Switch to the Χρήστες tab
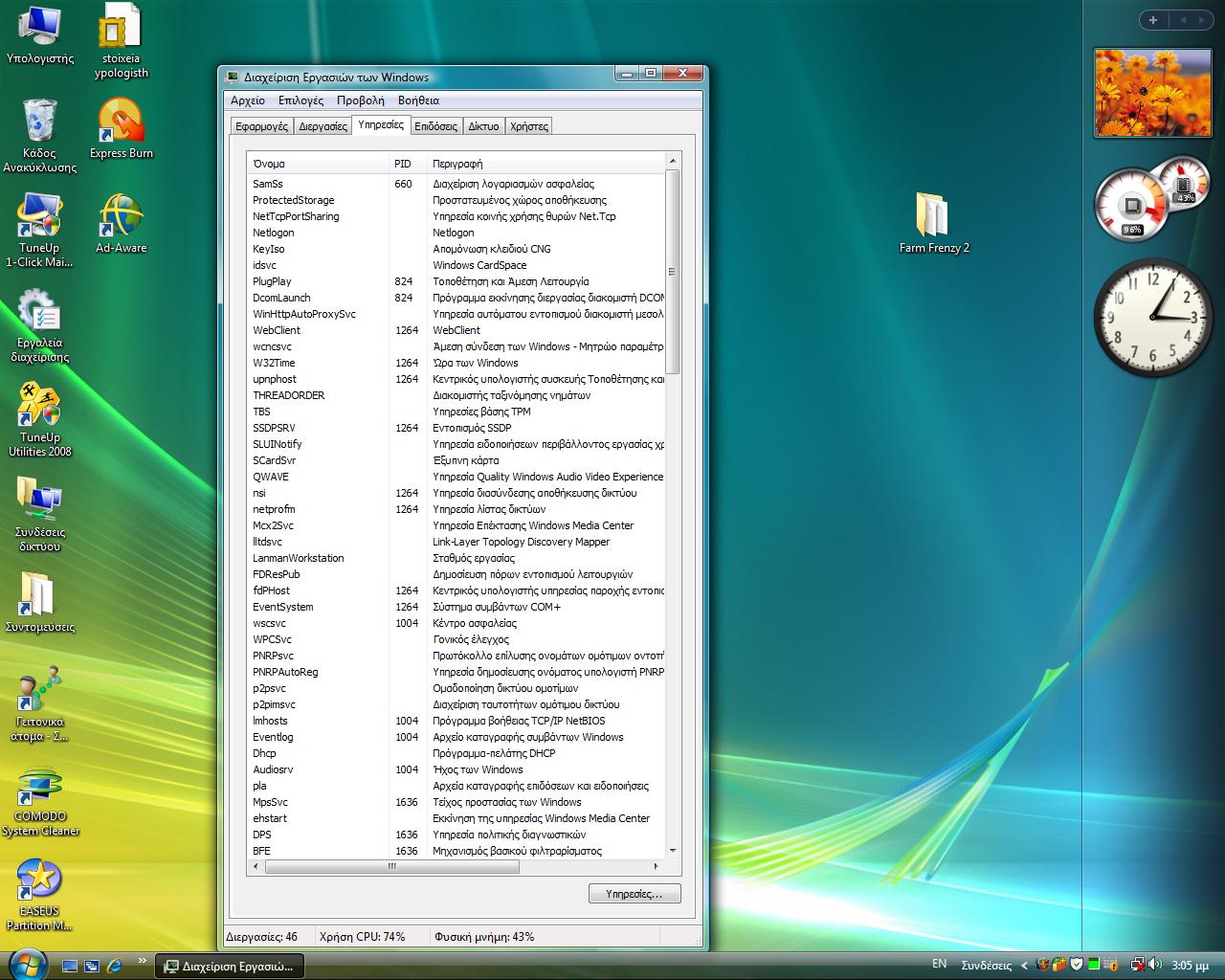Viewport: 1225px width, 980px height. point(529,126)
